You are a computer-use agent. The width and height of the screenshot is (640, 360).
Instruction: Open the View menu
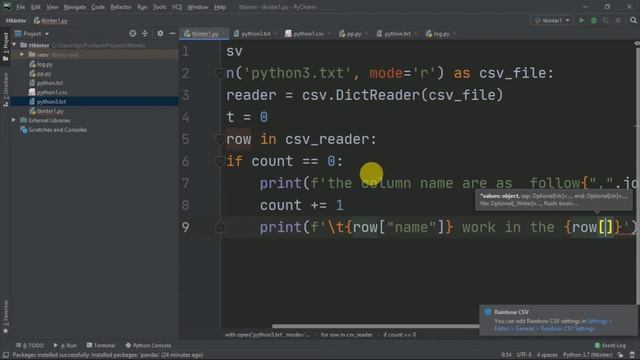coord(52,7)
